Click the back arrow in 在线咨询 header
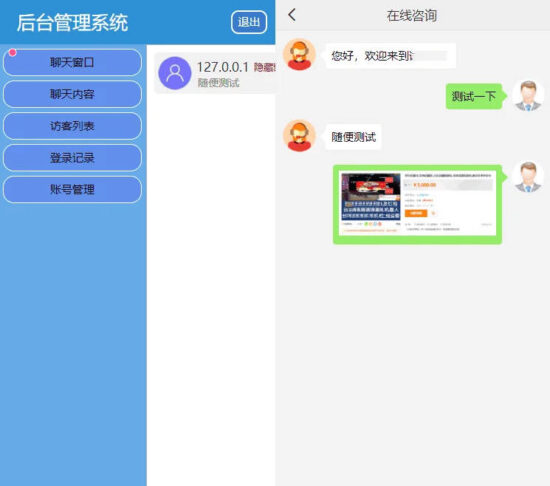The image size is (550, 486). tap(292, 15)
